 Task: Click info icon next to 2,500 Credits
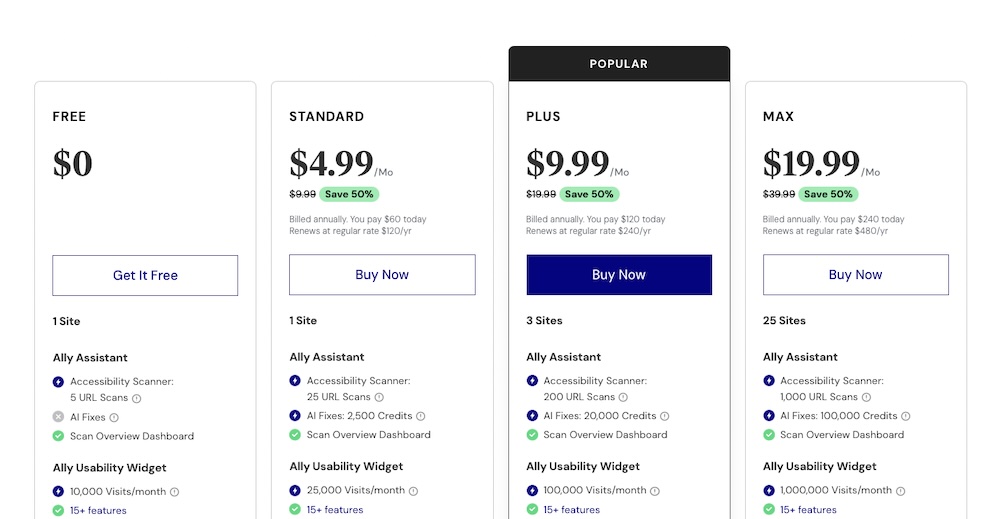click(421, 416)
